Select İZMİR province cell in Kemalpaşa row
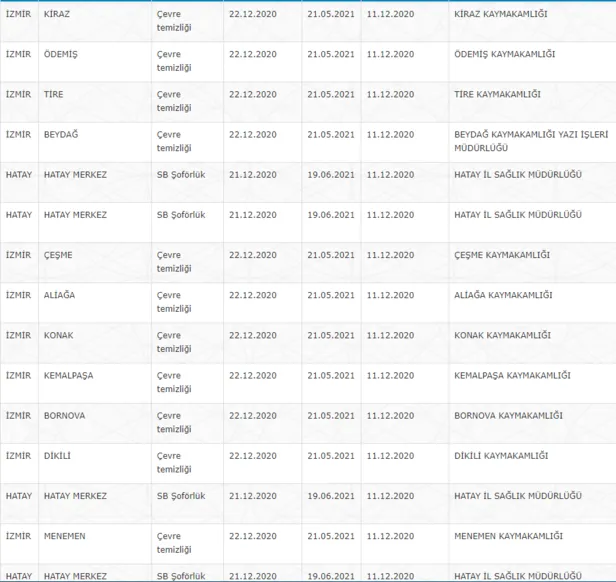 tap(18, 375)
